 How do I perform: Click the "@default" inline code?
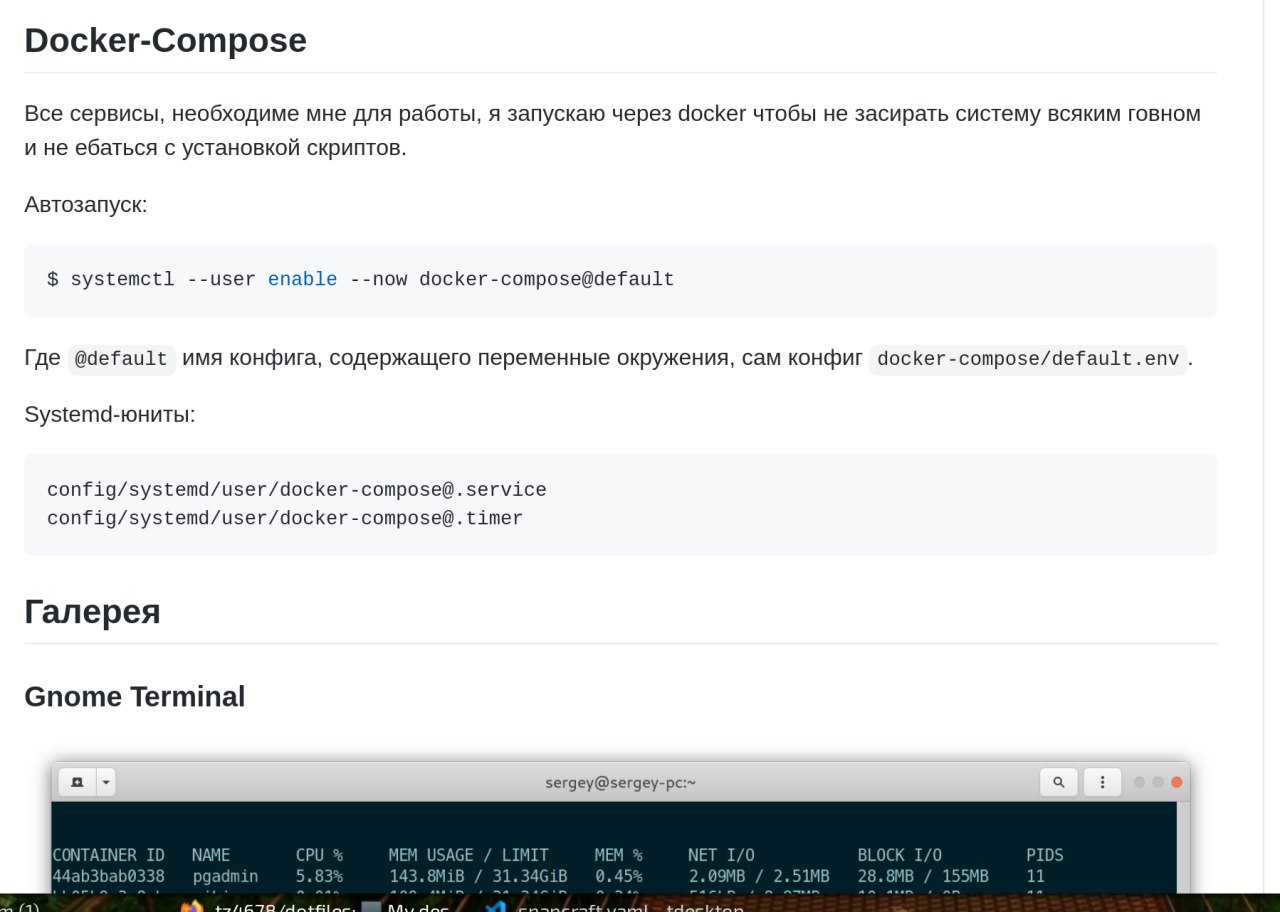tap(121, 359)
